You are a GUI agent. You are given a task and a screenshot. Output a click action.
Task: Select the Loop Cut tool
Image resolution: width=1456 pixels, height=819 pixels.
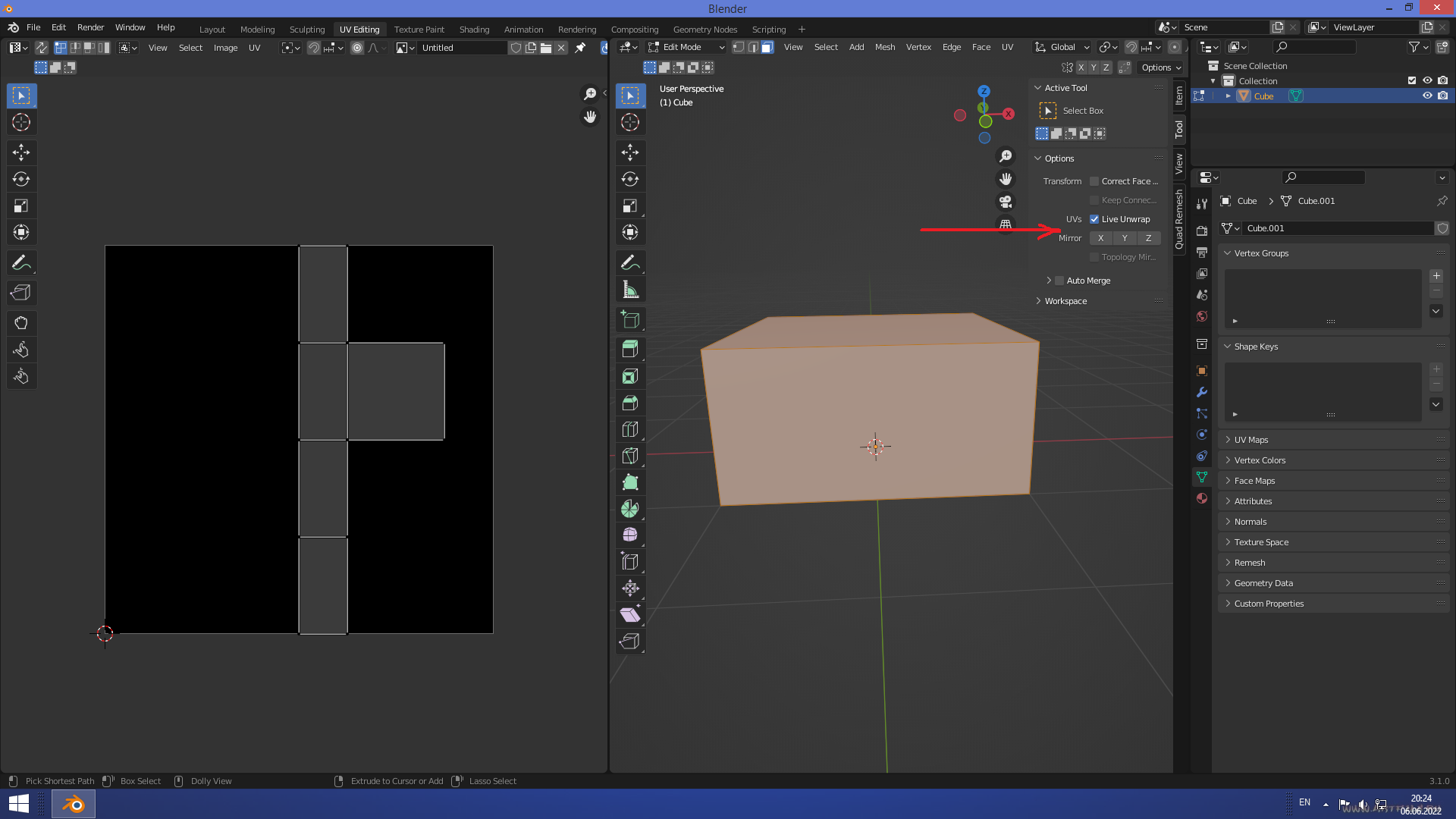(x=630, y=429)
